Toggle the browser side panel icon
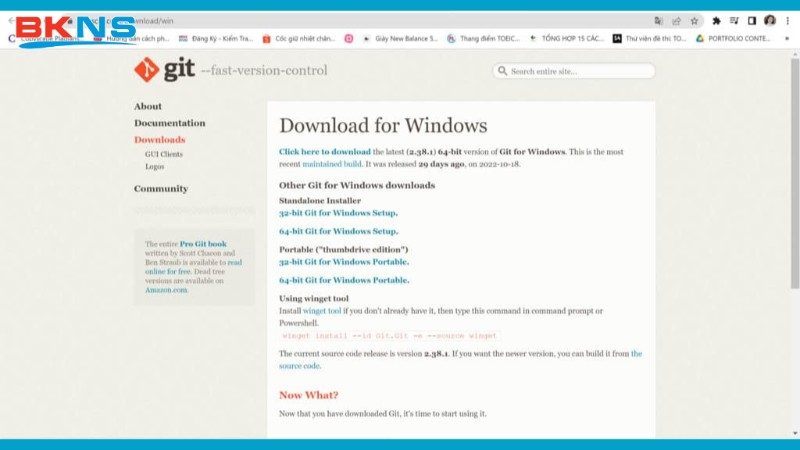This screenshot has height=450, width=800. (752, 21)
